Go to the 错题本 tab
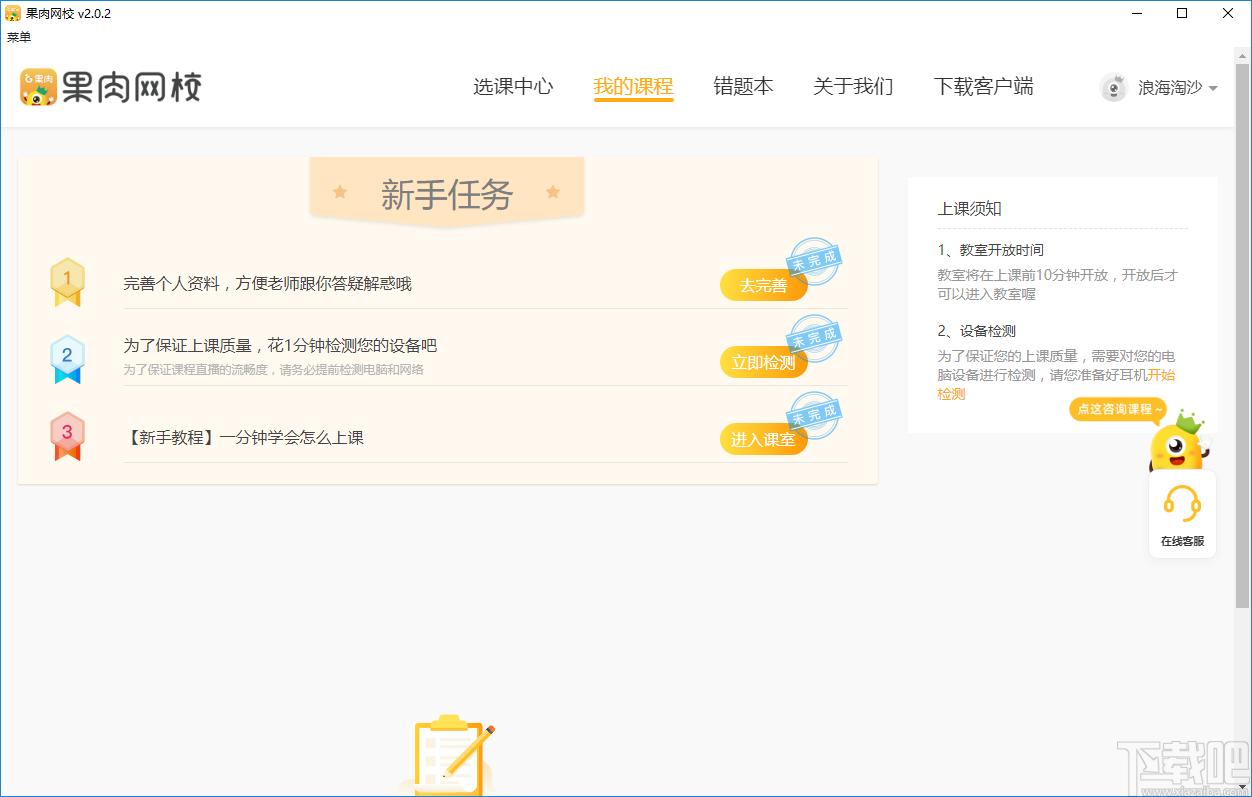 (743, 87)
